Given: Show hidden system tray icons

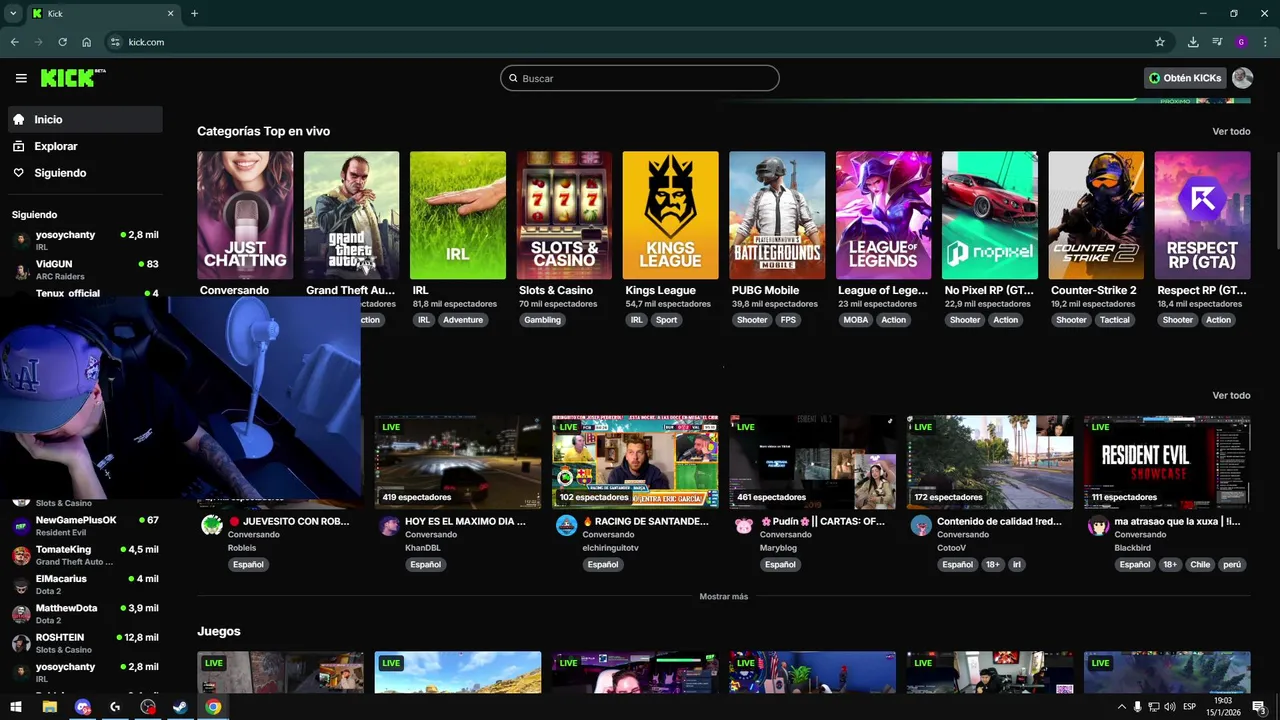Looking at the screenshot, I should coord(1121,707).
